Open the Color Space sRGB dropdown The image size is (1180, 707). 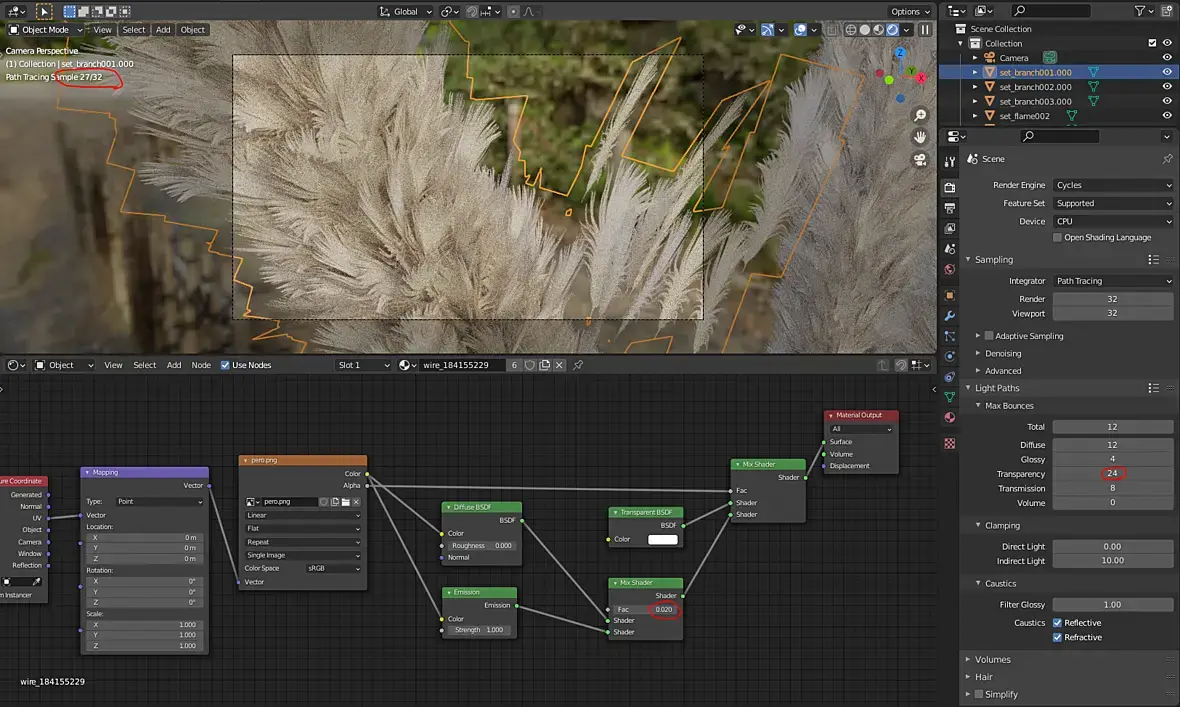[x=332, y=568]
